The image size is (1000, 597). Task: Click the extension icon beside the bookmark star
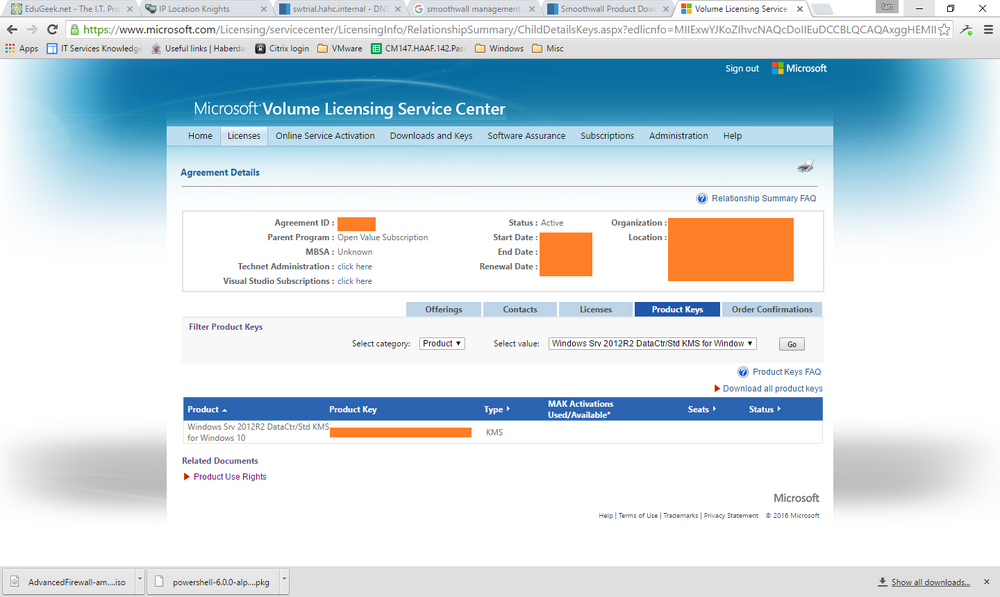click(967, 29)
